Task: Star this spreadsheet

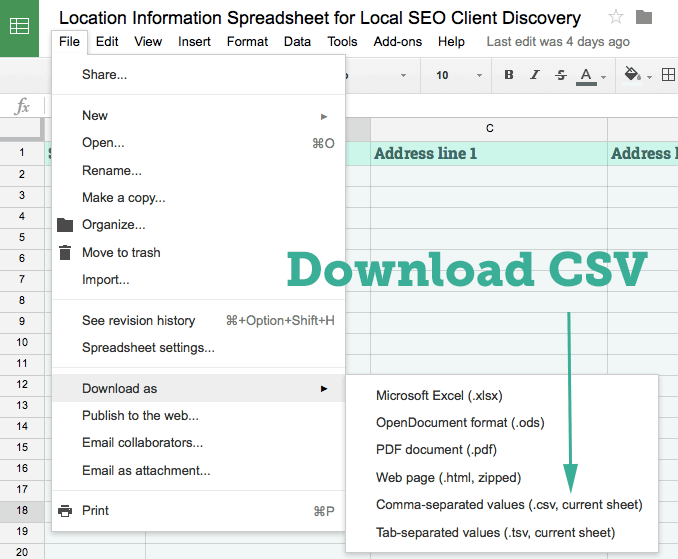Action: (616, 17)
